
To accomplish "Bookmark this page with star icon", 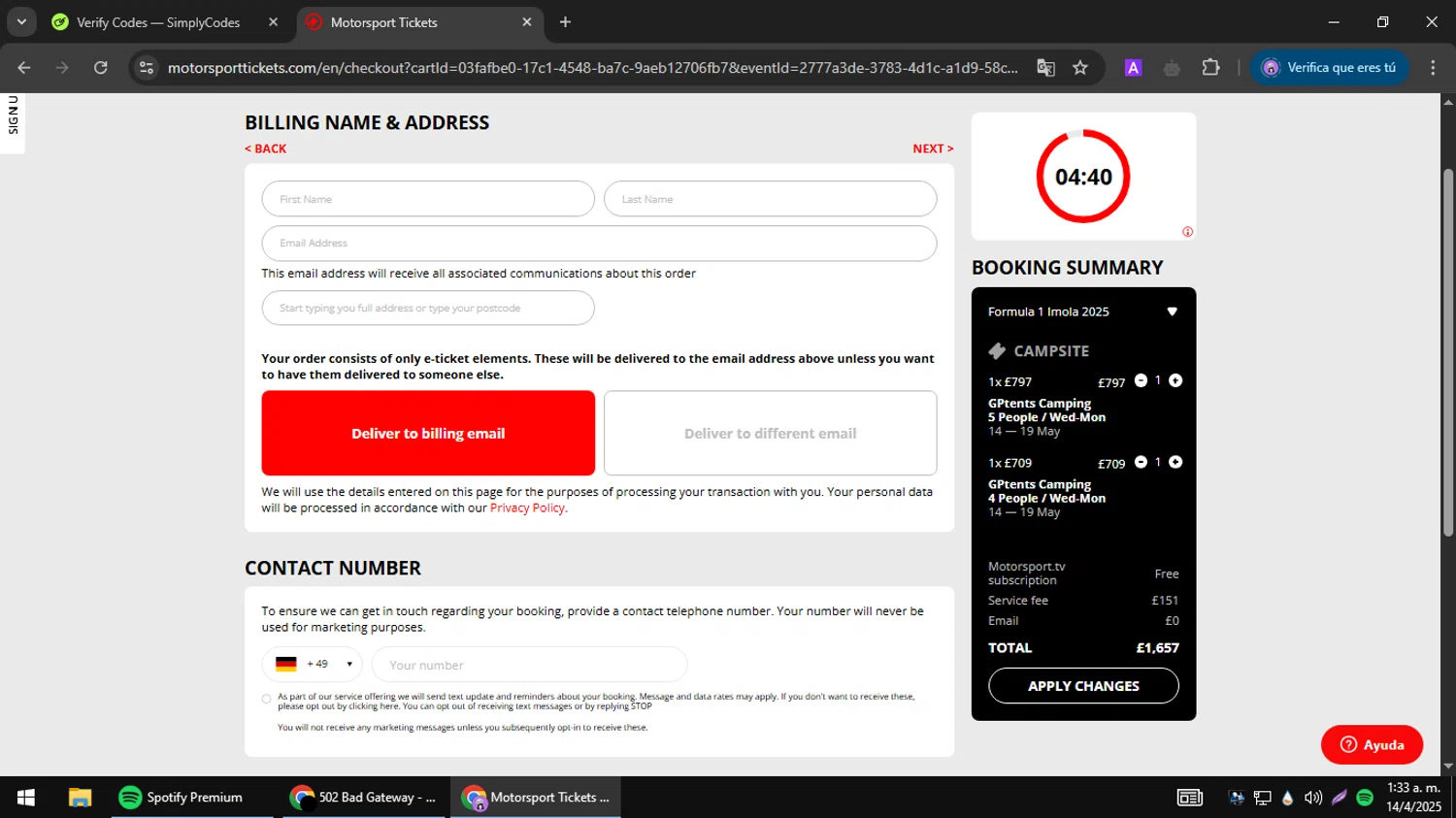I will [1080, 68].
